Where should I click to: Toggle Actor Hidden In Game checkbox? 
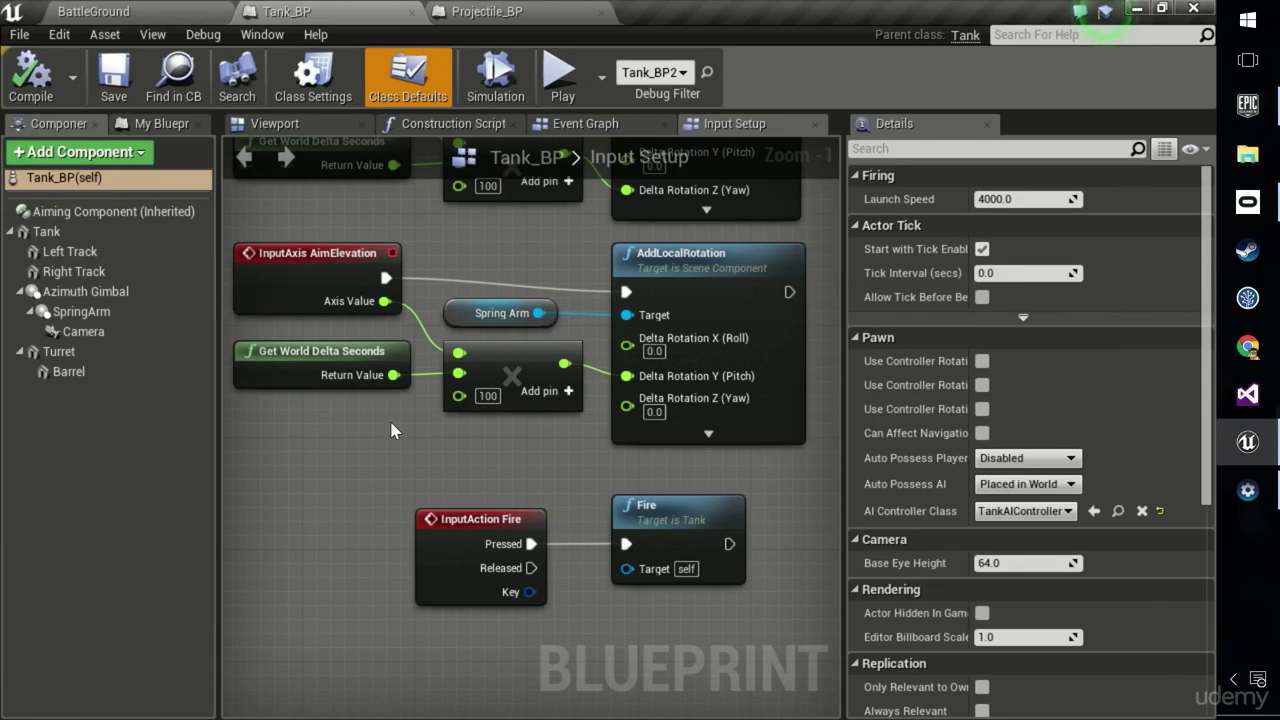click(x=982, y=613)
